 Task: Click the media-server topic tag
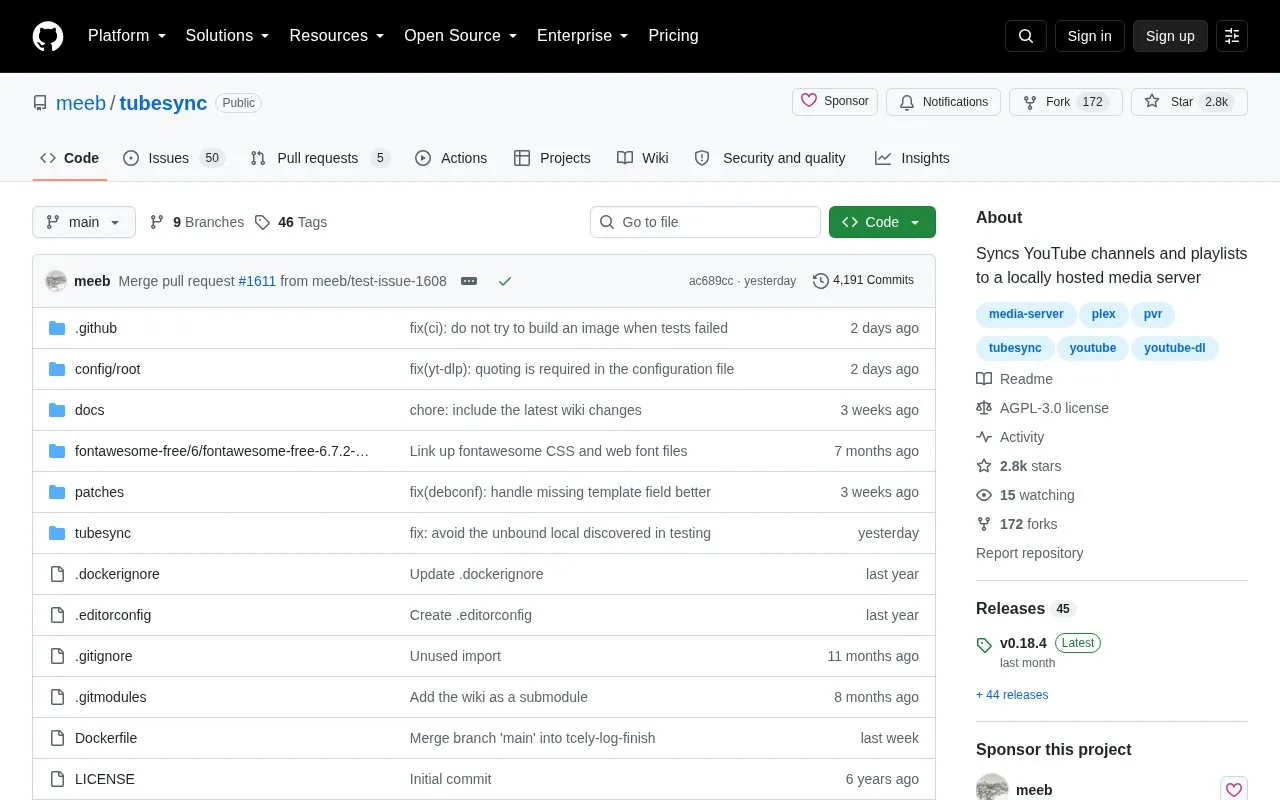point(1026,314)
